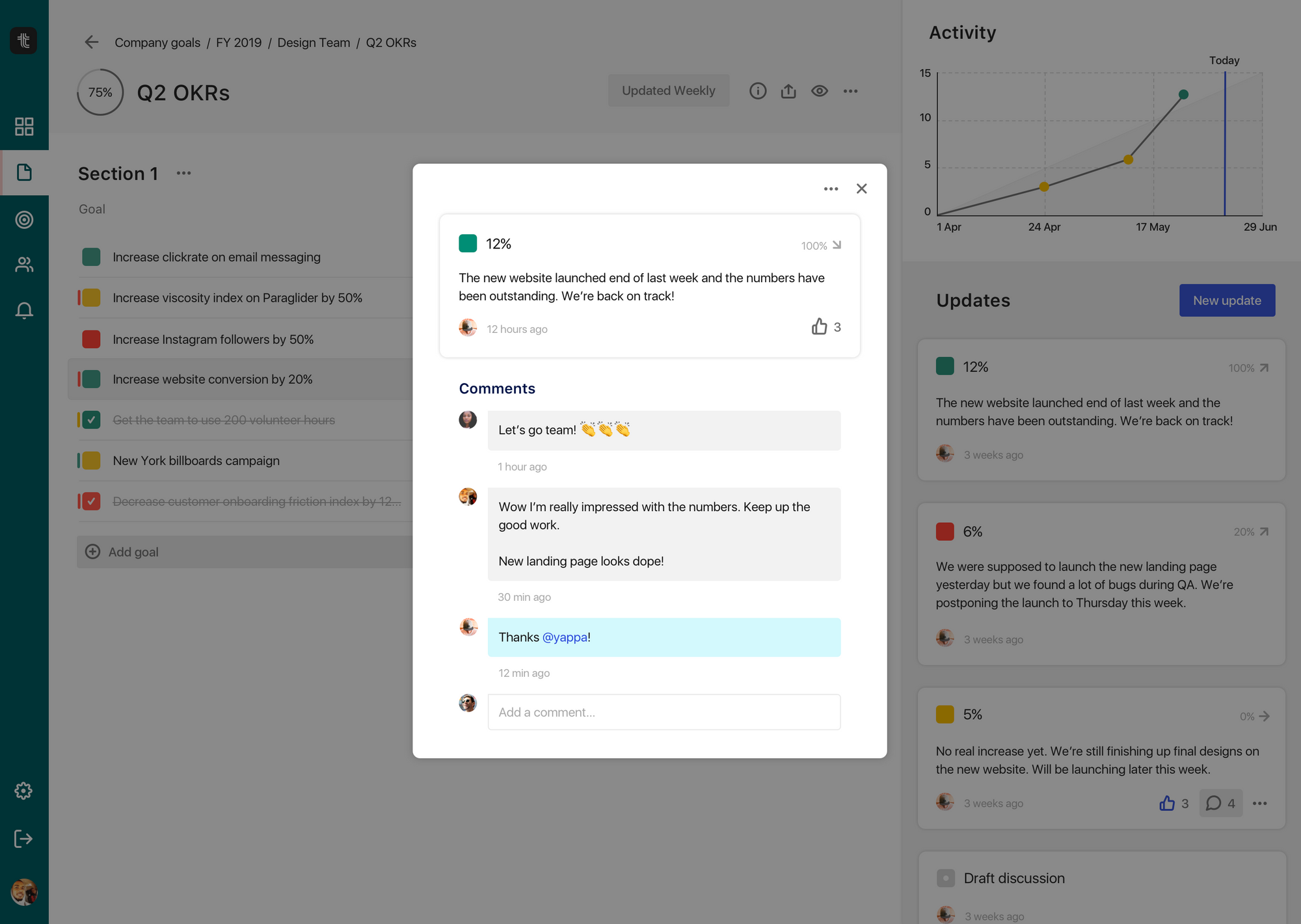1301x924 pixels.
Task: Click the @yappa mention link
Action: point(564,637)
